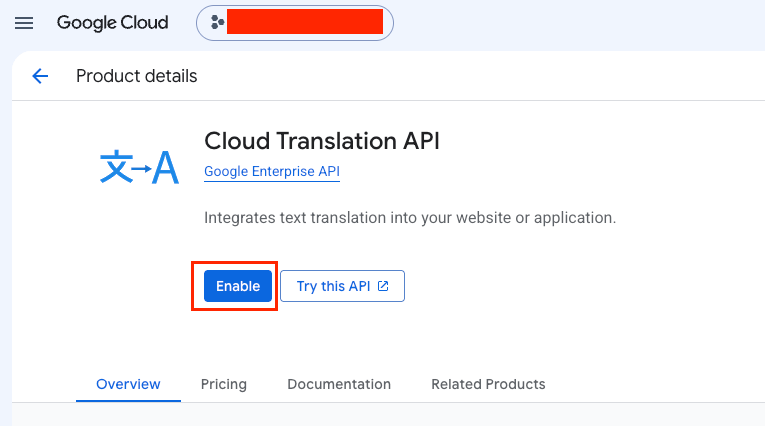Switch to the Overview tab
Image resolution: width=765 pixels, height=426 pixels.
(x=128, y=385)
